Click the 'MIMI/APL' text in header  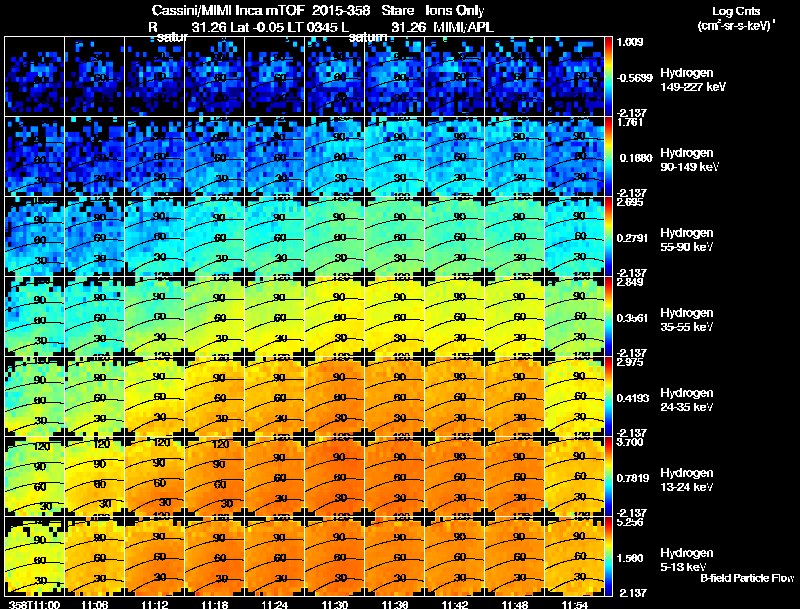click(x=463, y=27)
